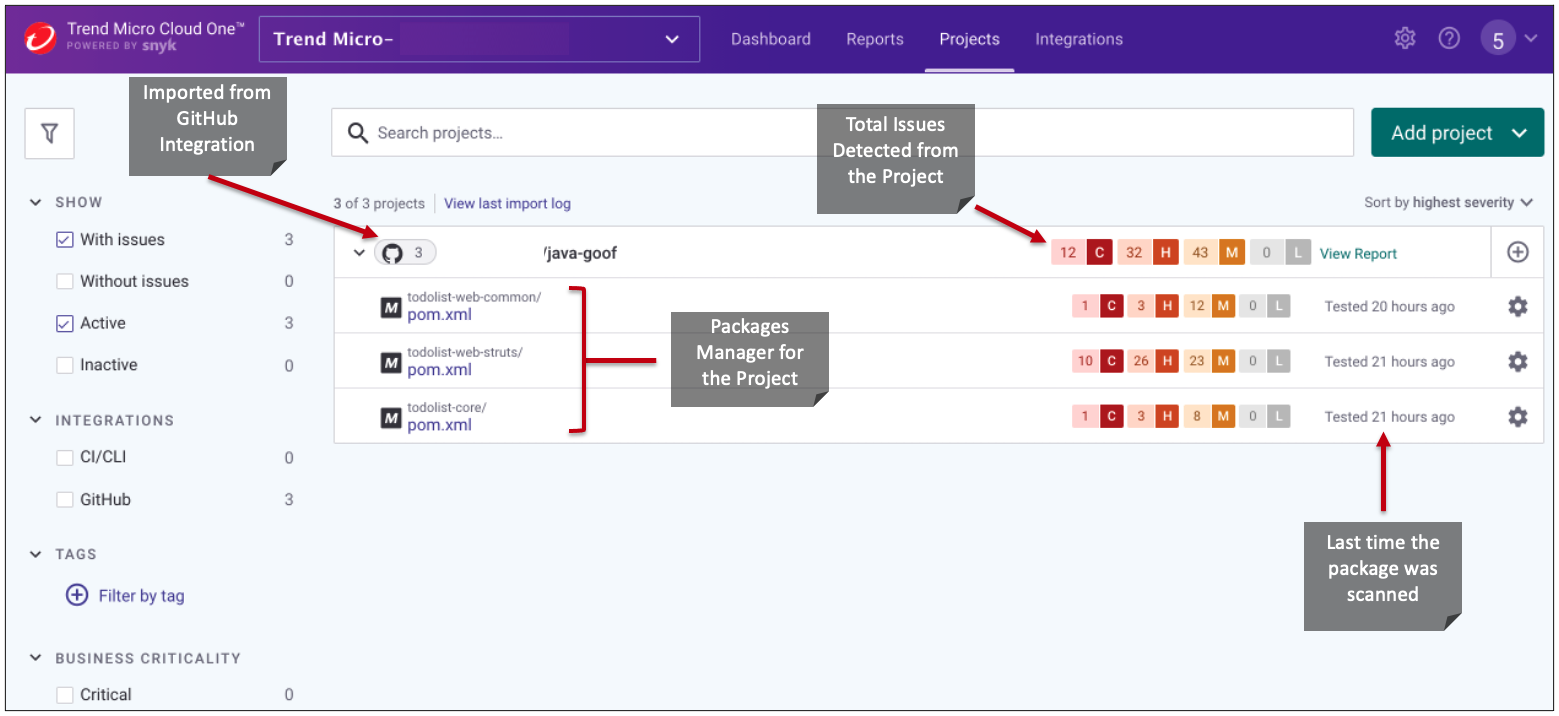This screenshot has height=716, width=1559.
Task: Collapse the BUSINESS CRITICALITY section
Action: coord(36,658)
